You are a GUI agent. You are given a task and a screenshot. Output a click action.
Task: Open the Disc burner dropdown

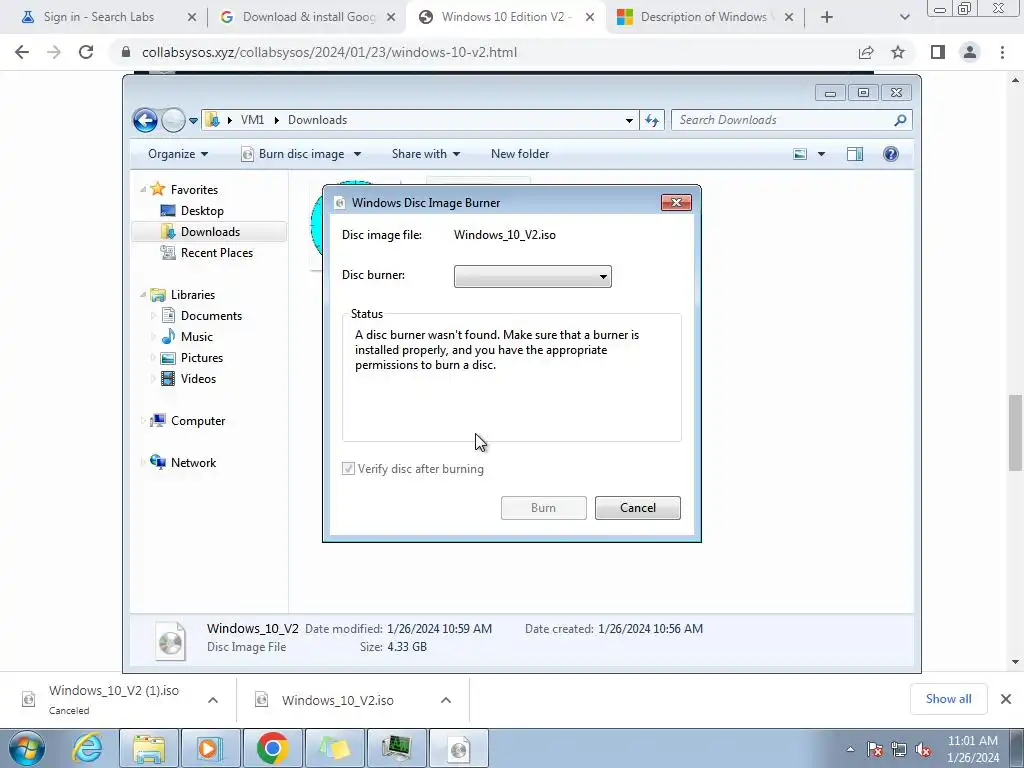[532, 276]
